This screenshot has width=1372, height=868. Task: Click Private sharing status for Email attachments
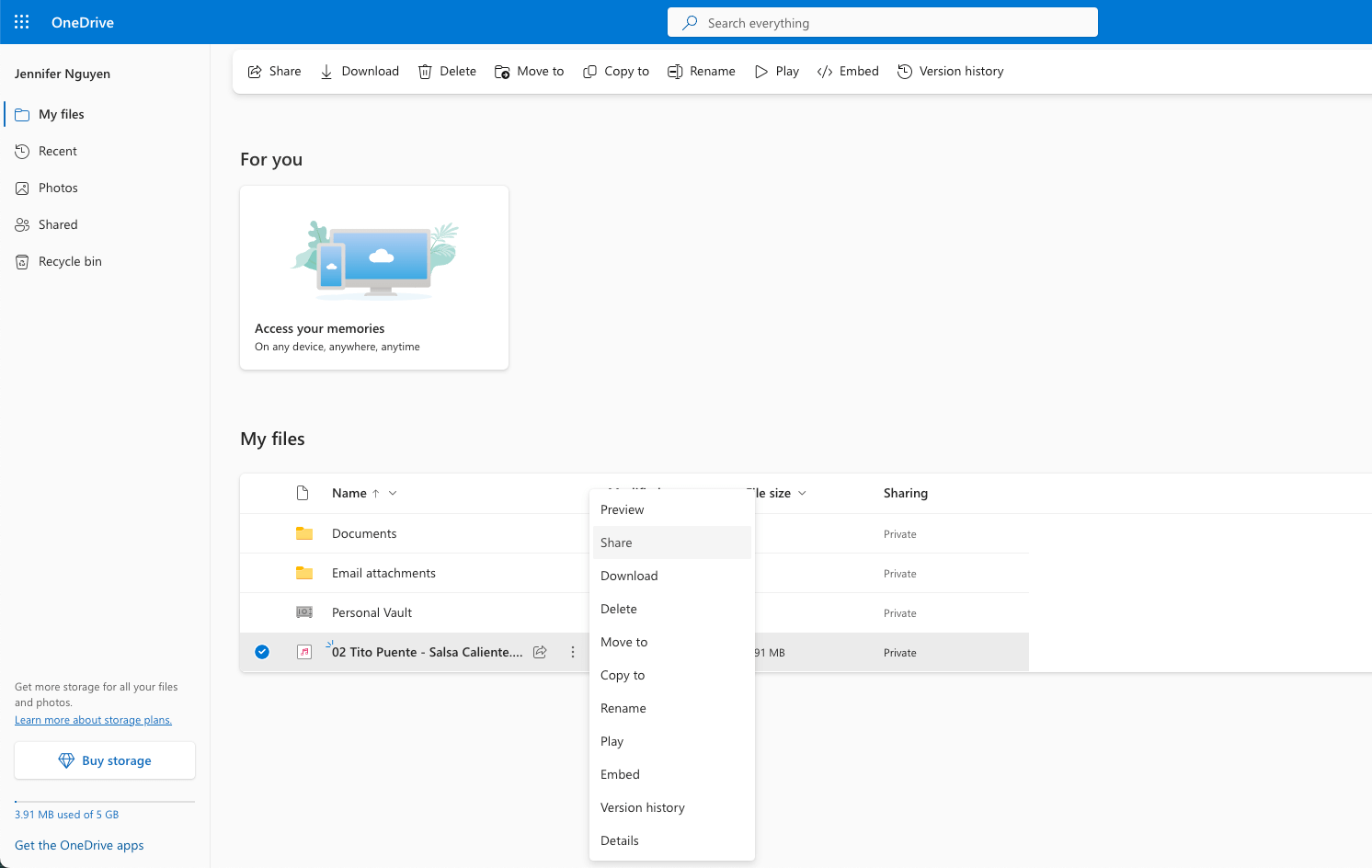tap(900, 574)
